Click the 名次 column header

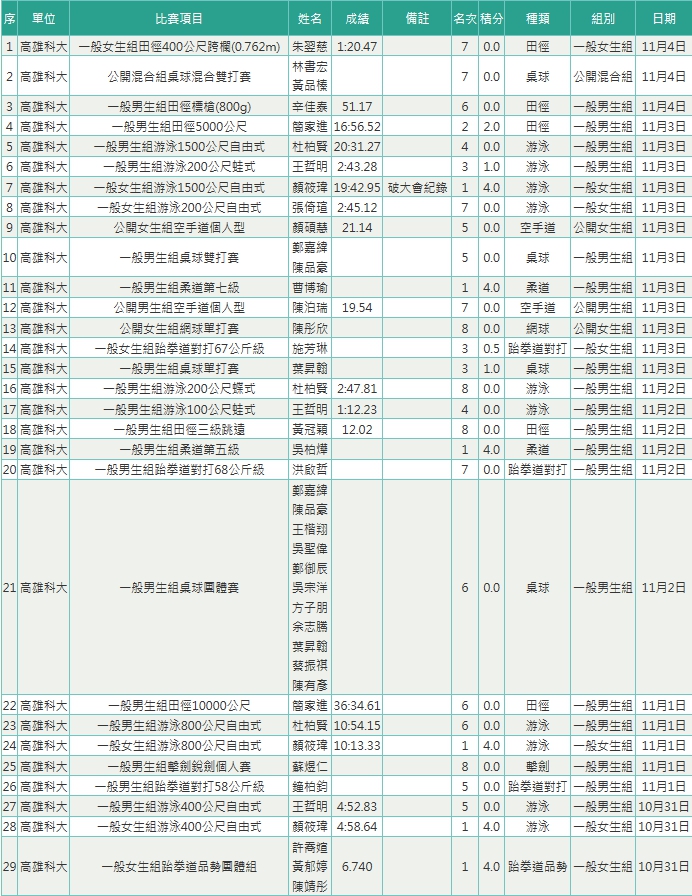[x=465, y=19]
